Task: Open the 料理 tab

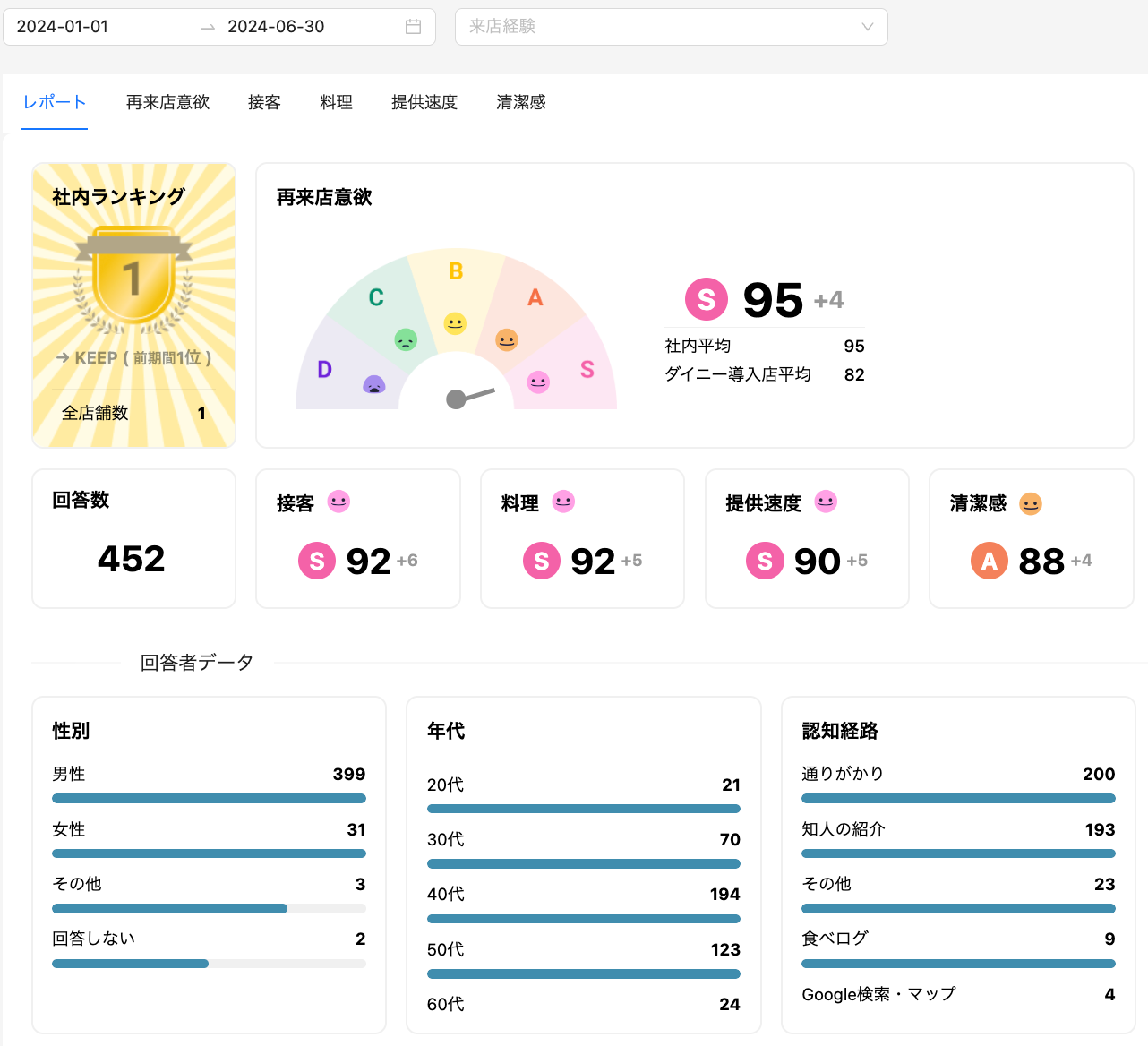Action: point(336,102)
